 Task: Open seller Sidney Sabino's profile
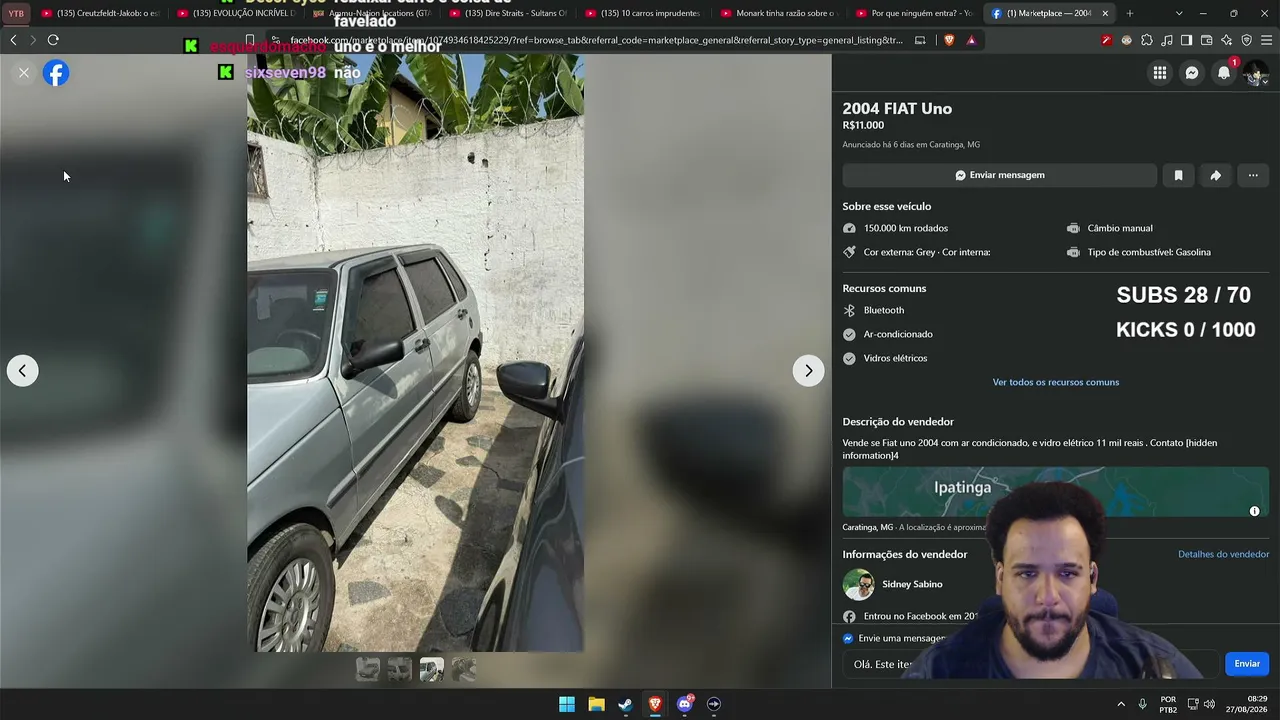[x=912, y=584]
